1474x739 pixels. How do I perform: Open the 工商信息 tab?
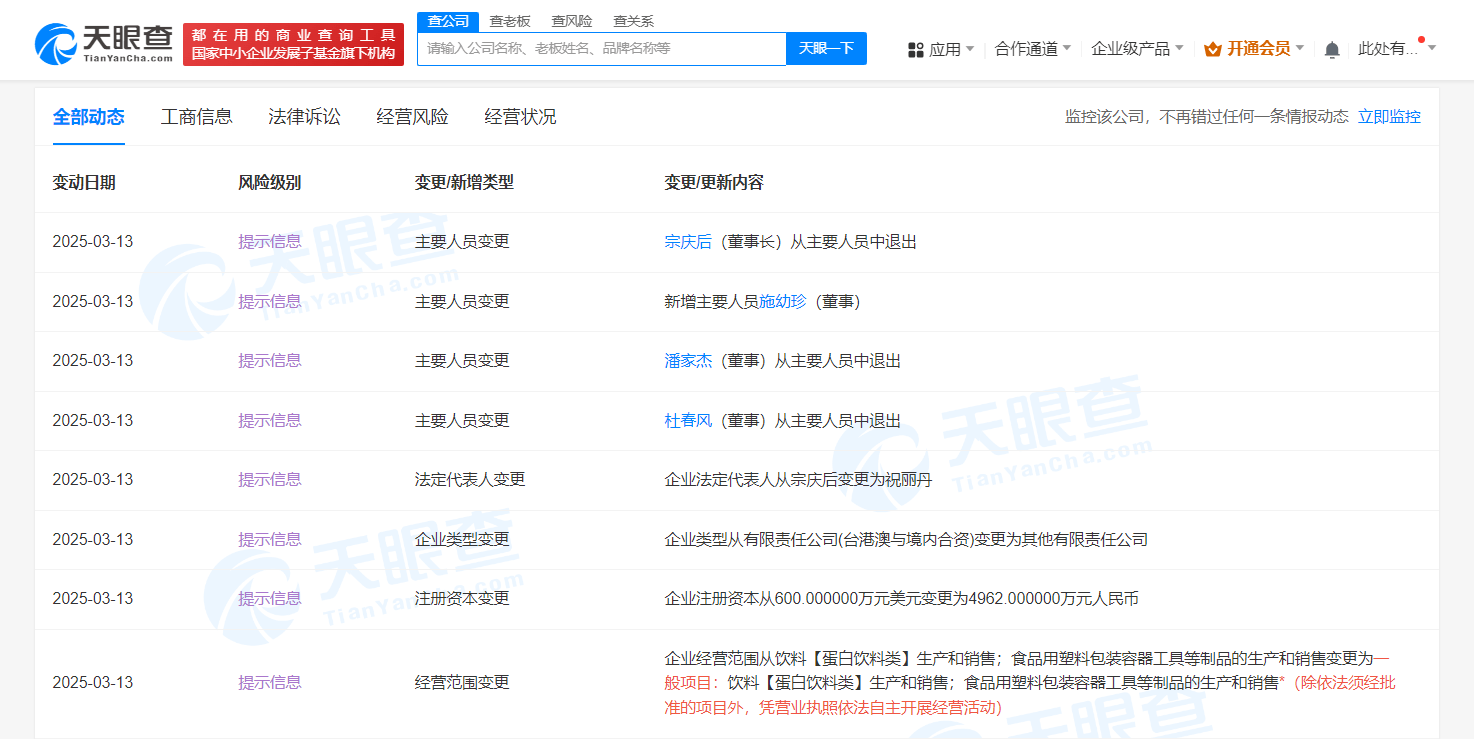pyautogui.click(x=197, y=117)
